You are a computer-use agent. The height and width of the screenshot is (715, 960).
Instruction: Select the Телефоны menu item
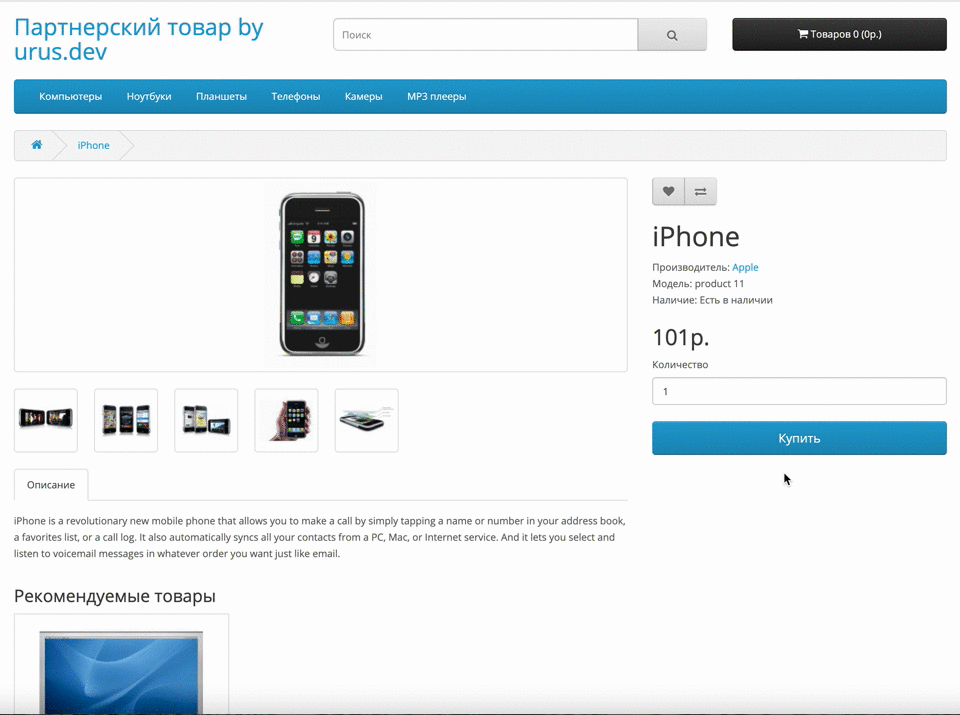coord(296,96)
